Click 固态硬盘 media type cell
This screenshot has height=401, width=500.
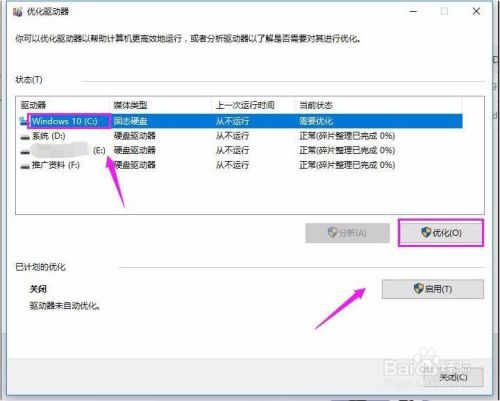point(130,121)
